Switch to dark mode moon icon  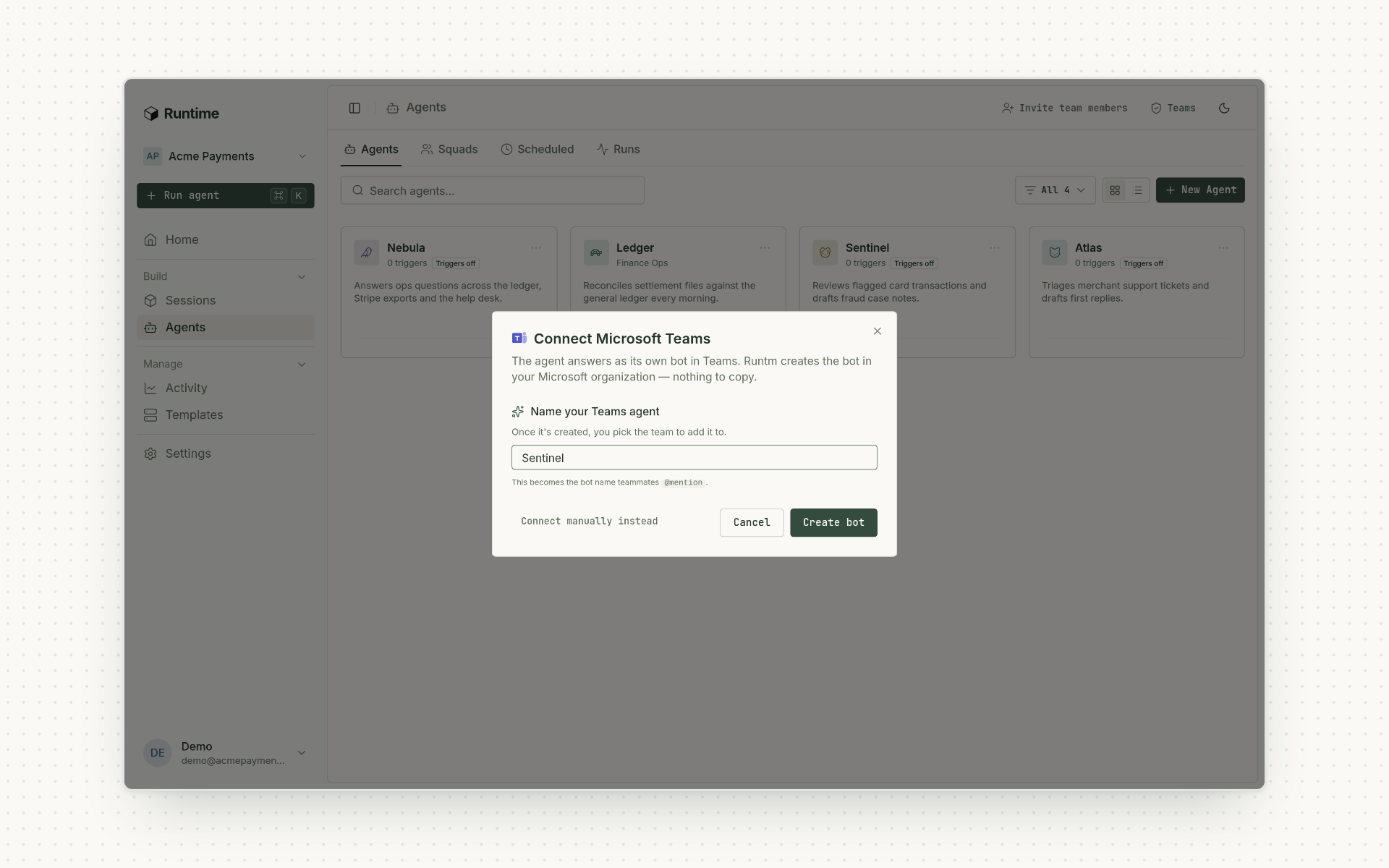(x=1224, y=108)
